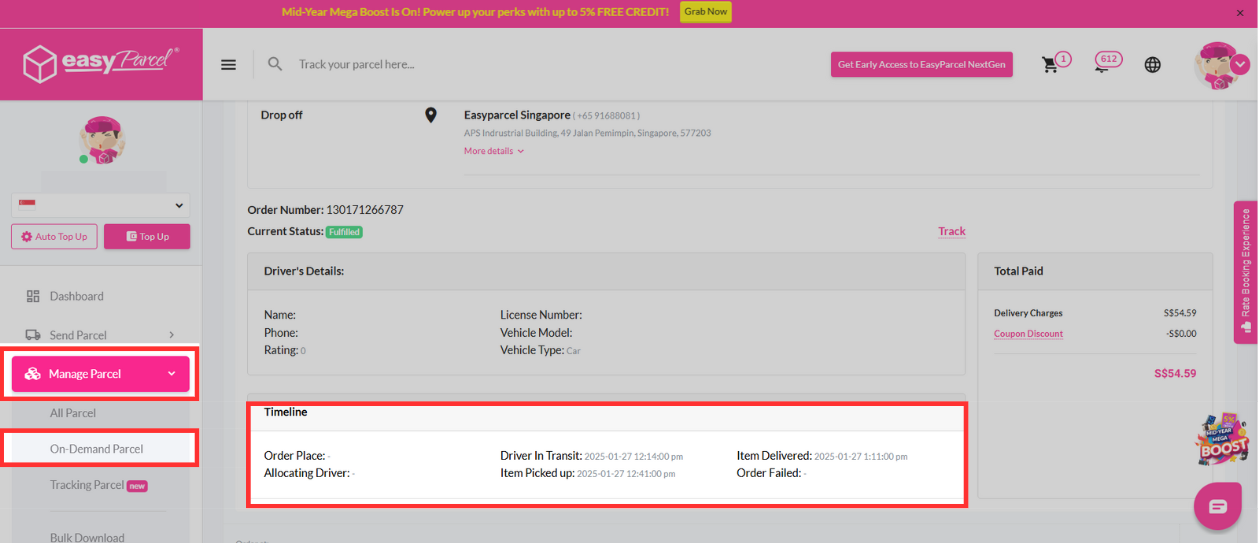Image resolution: width=1259 pixels, height=543 pixels.
Task: Click the Driver In Transit timestamp
Action: click(x=634, y=456)
